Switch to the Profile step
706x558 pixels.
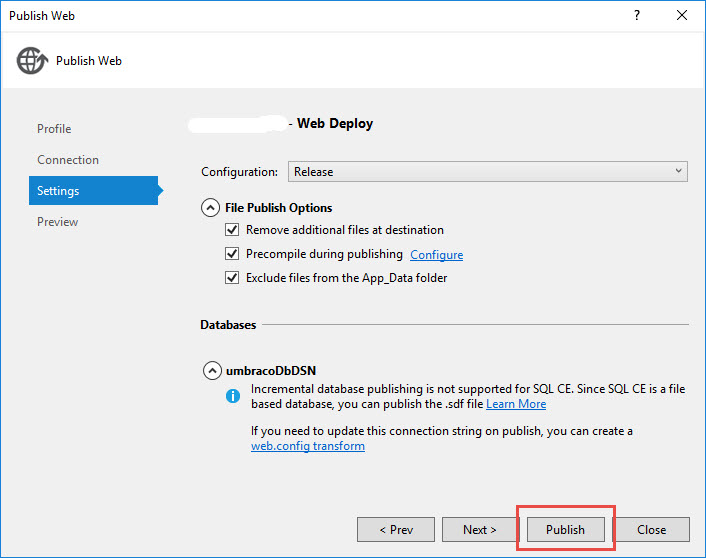[x=54, y=129]
